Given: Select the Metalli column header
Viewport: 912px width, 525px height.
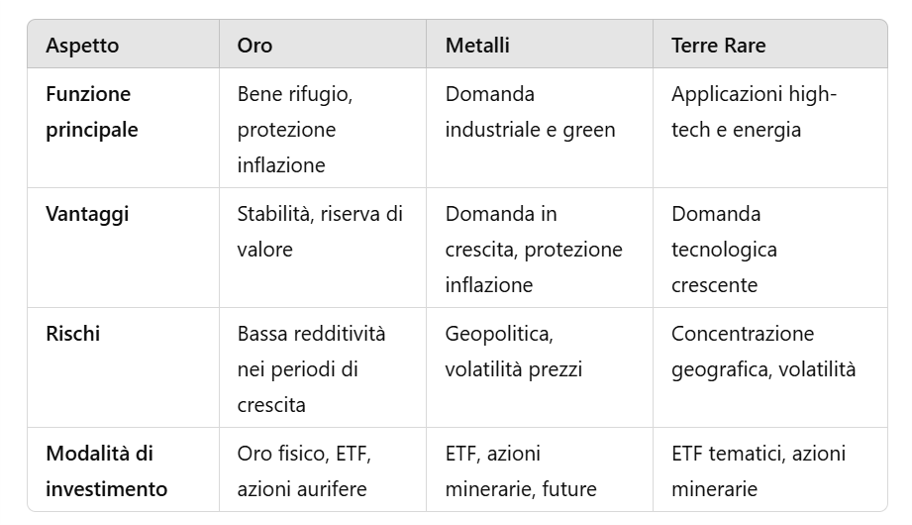Looking at the screenshot, I should (x=477, y=46).
